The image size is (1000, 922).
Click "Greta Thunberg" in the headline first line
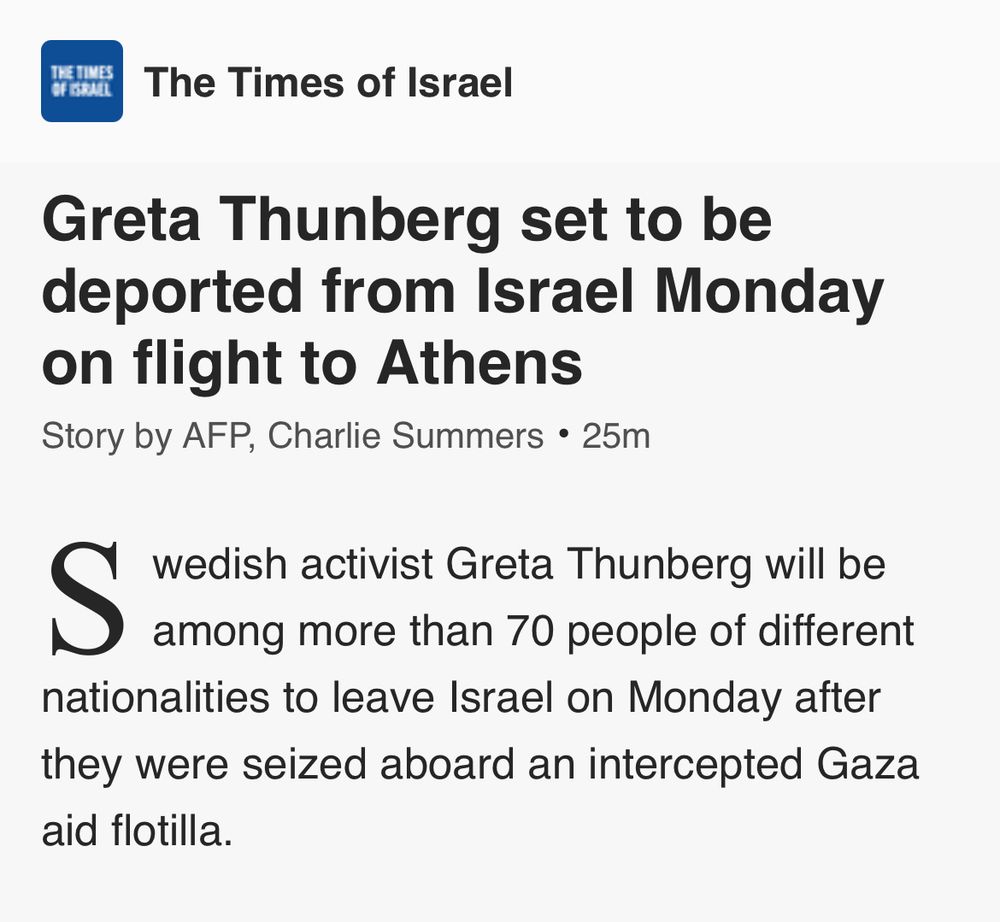[271, 220]
